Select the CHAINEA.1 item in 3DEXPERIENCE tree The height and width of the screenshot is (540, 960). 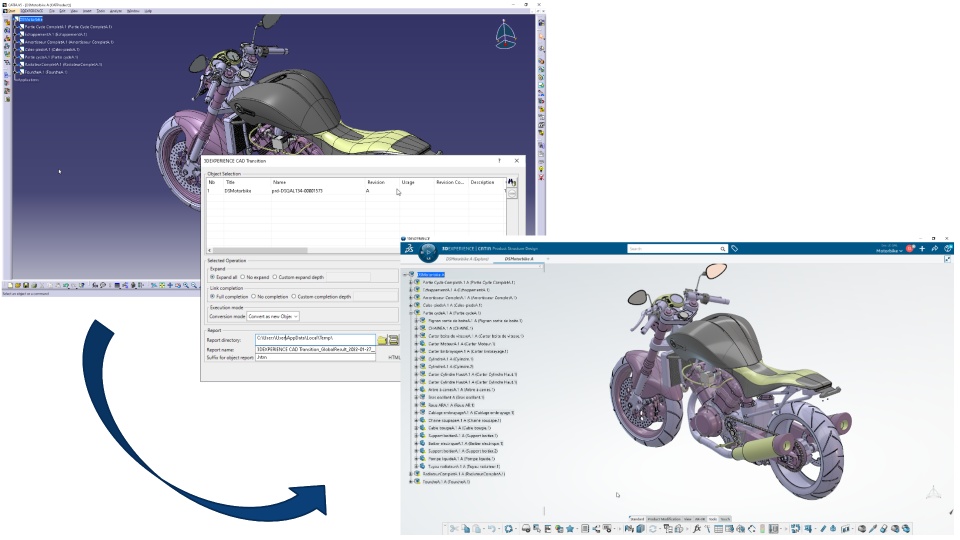tap(450, 328)
